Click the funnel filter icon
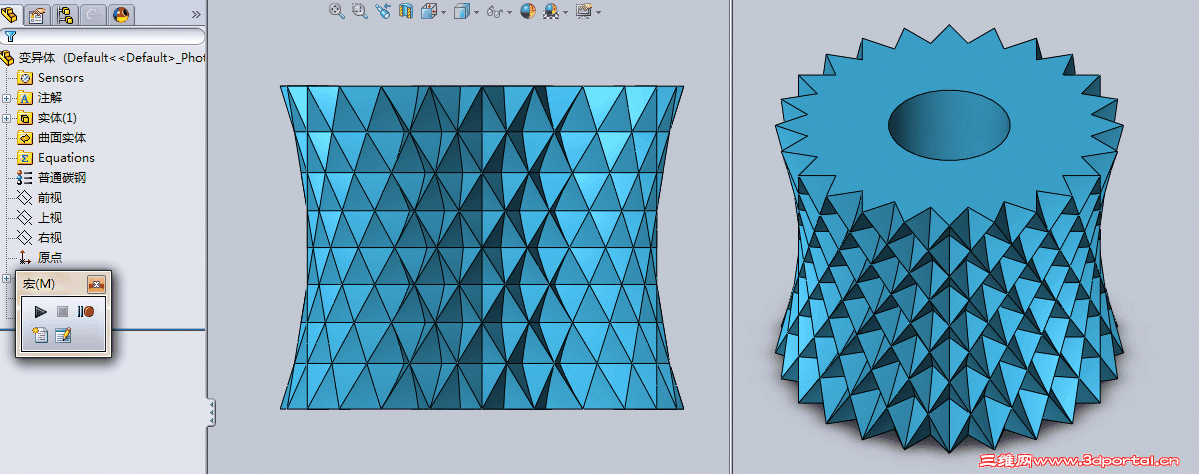Screen dimensions: 1199x474 coord(11,36)
